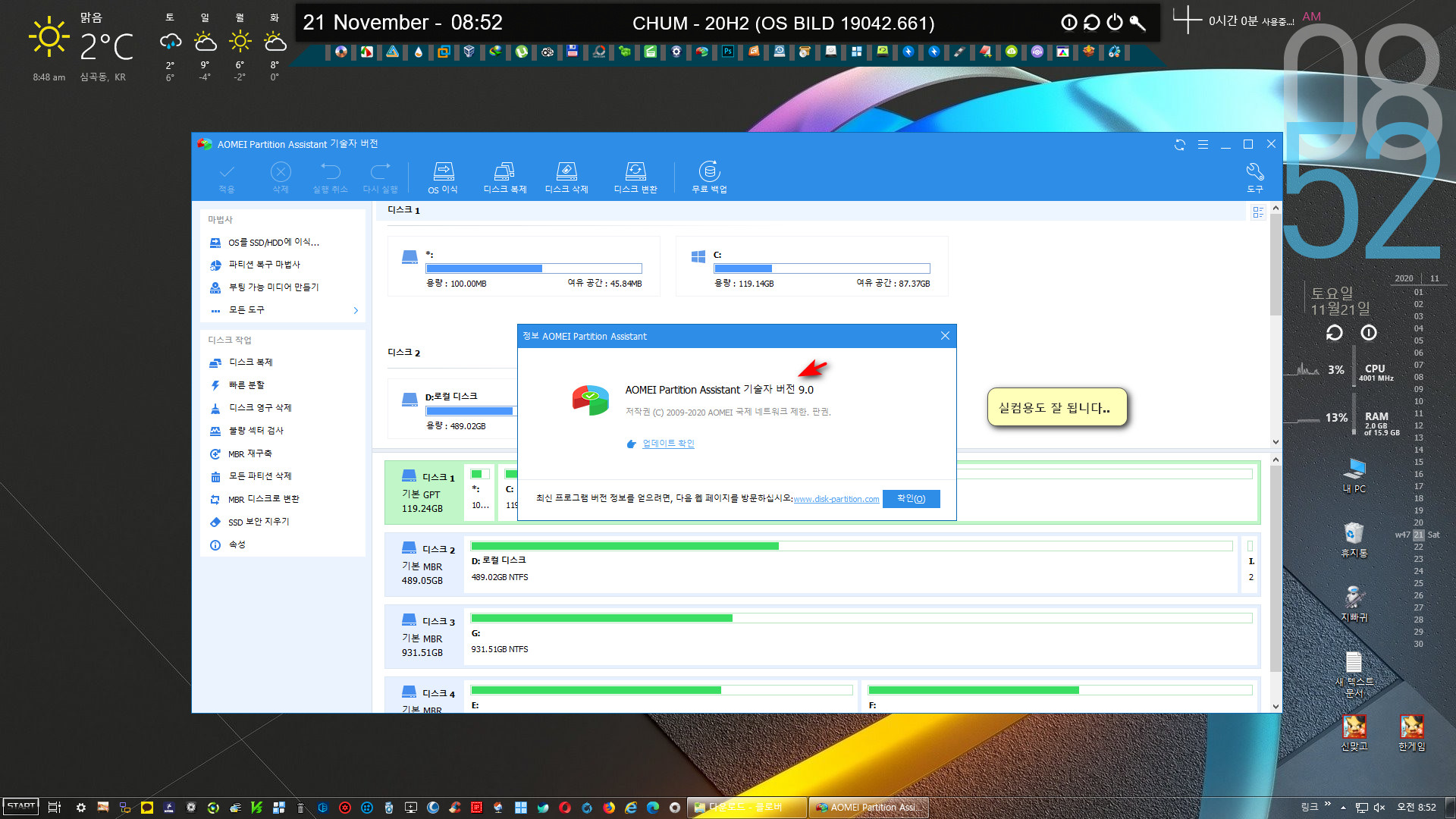Viewport: 1456px width, 819px height.
Task: Select the E: partition bar in 디스크 4
Action: pos(661,697)
